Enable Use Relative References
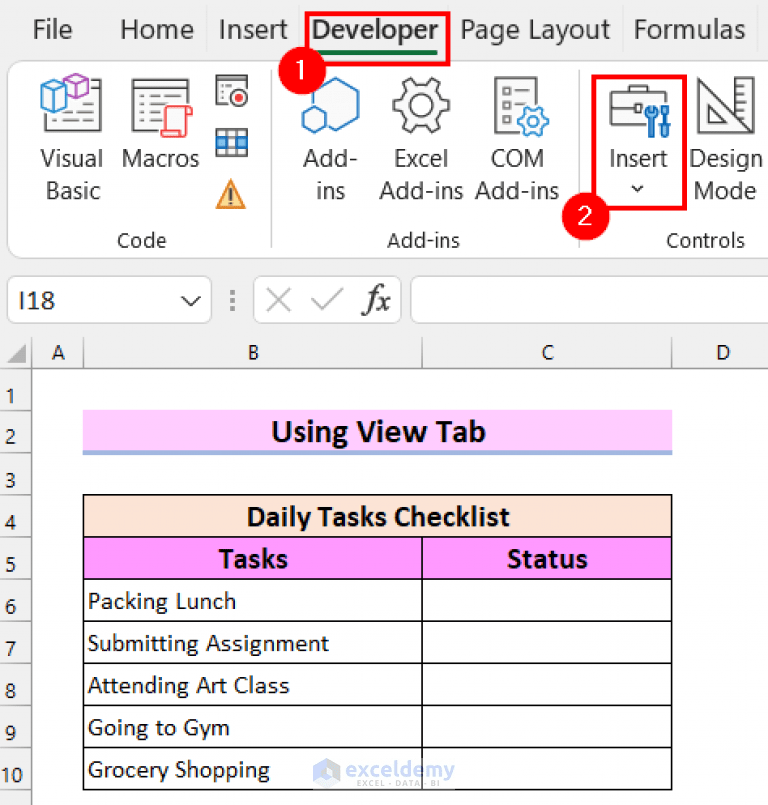Screen dimensions: 768x805 (x=232, y=142)
